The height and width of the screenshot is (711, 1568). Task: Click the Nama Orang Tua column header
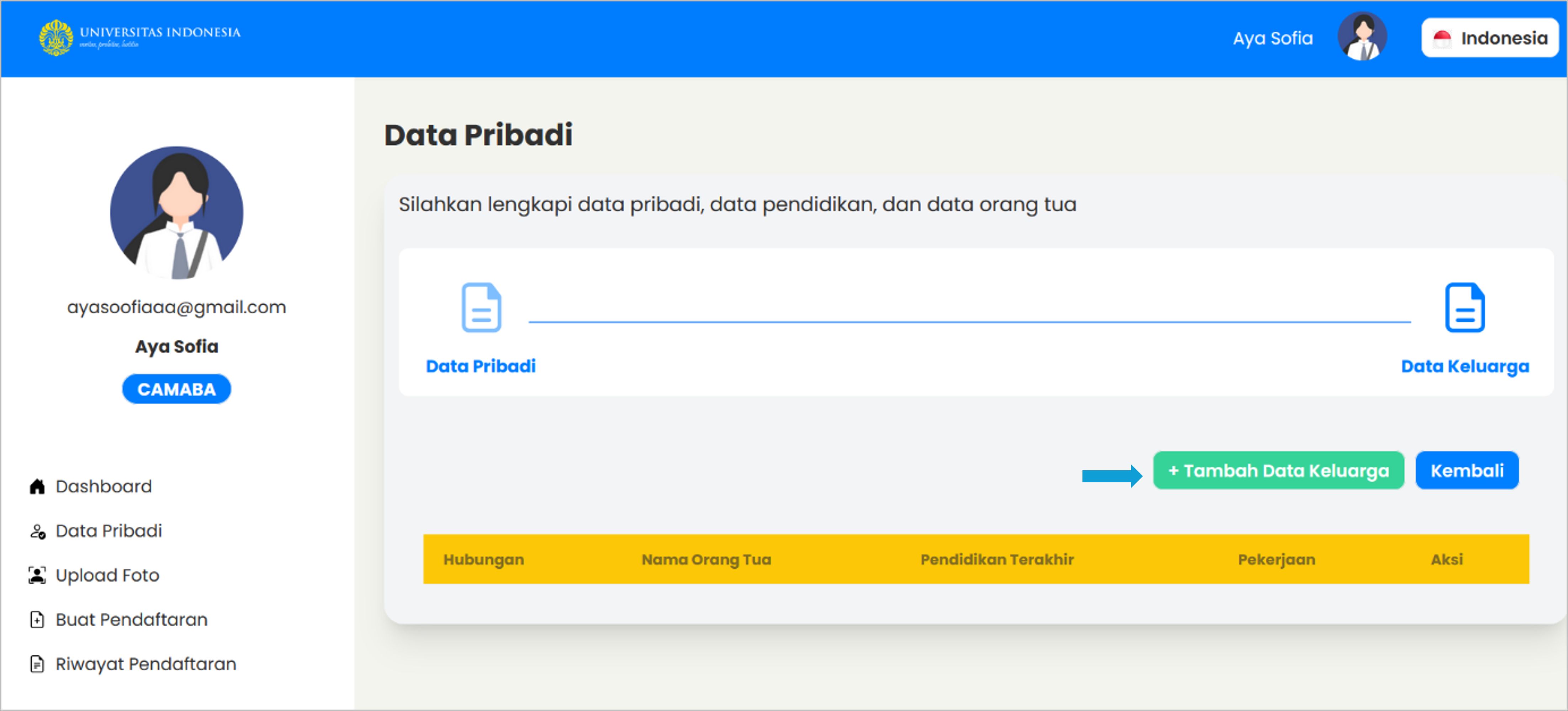(706, 559)
